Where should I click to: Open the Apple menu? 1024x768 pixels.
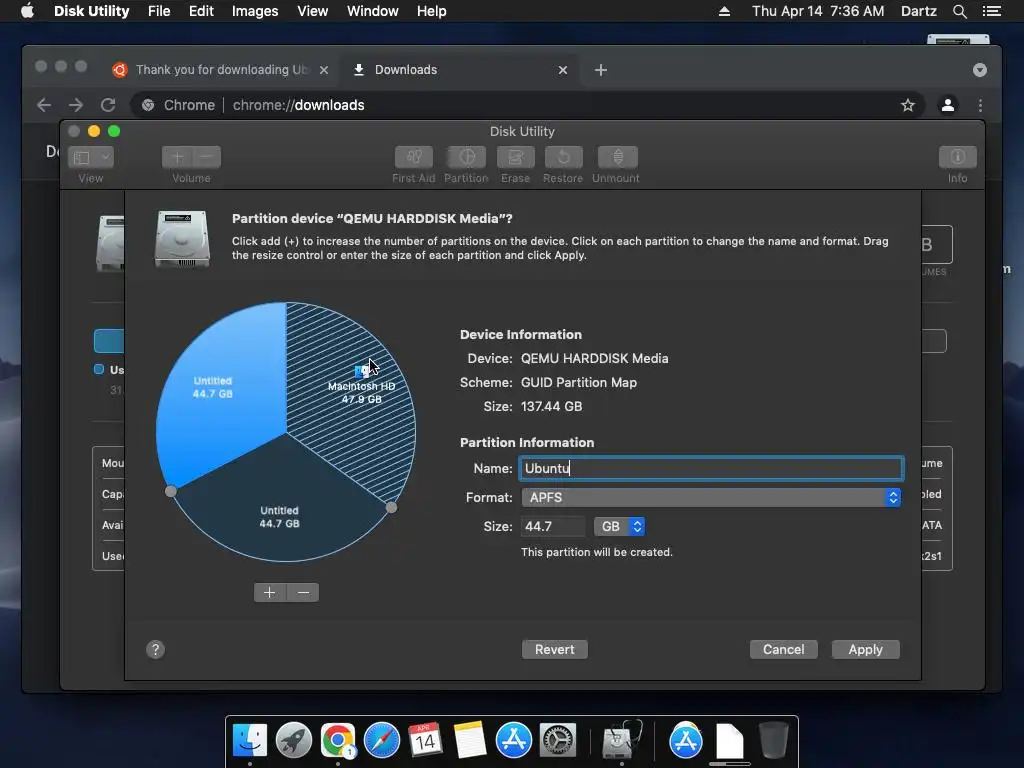(27, 11)
